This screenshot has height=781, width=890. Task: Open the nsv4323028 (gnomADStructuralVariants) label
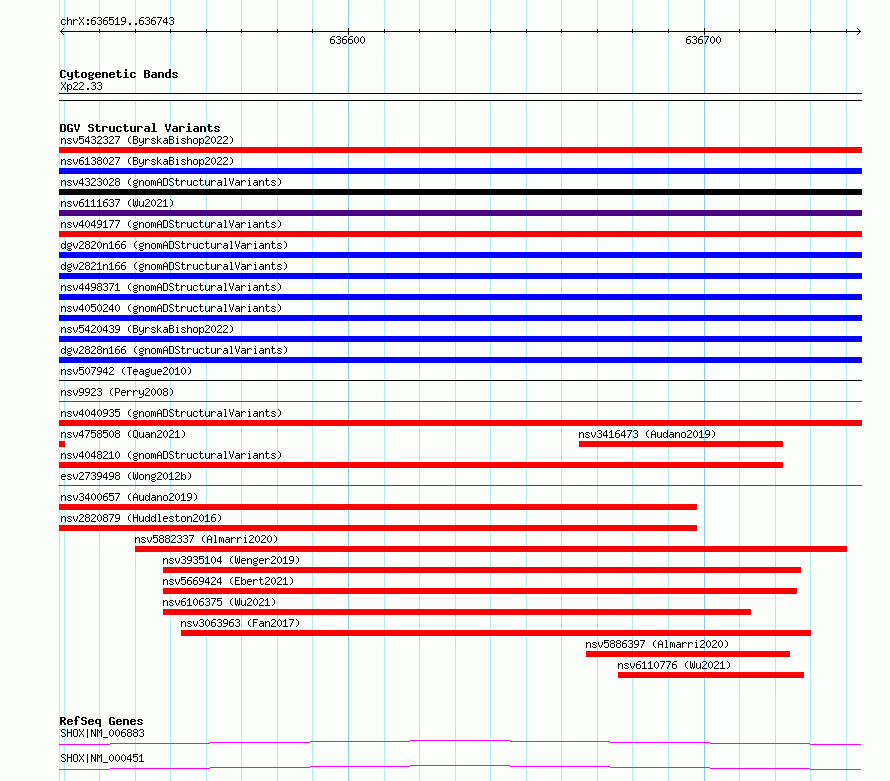(x=171, y=182)
